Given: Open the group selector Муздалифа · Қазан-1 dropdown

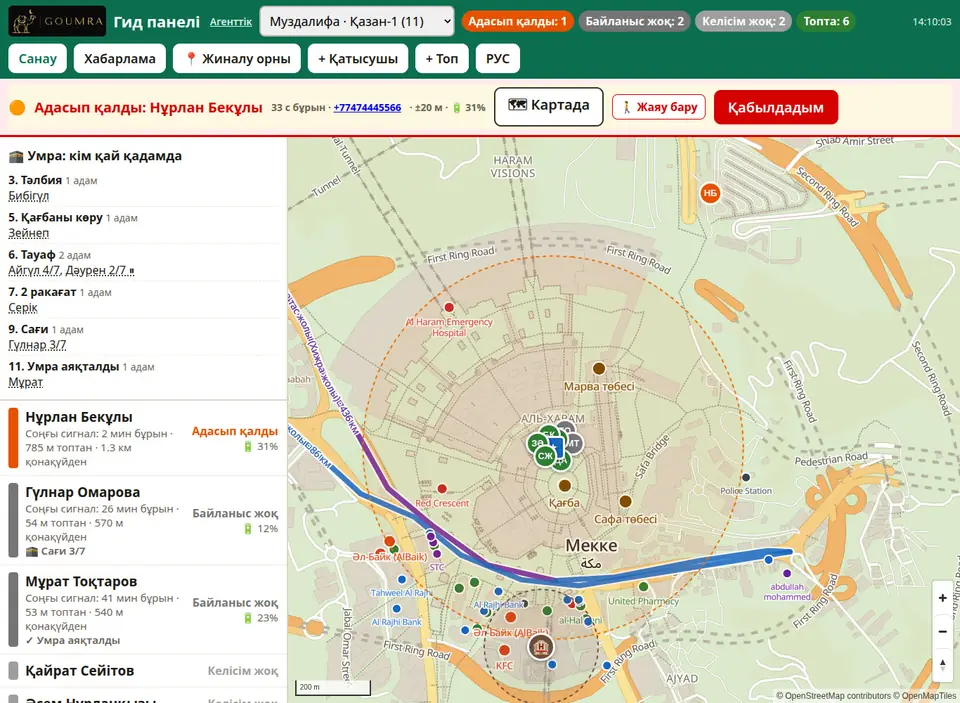Looking at the screenshot, I should point(357,21).
